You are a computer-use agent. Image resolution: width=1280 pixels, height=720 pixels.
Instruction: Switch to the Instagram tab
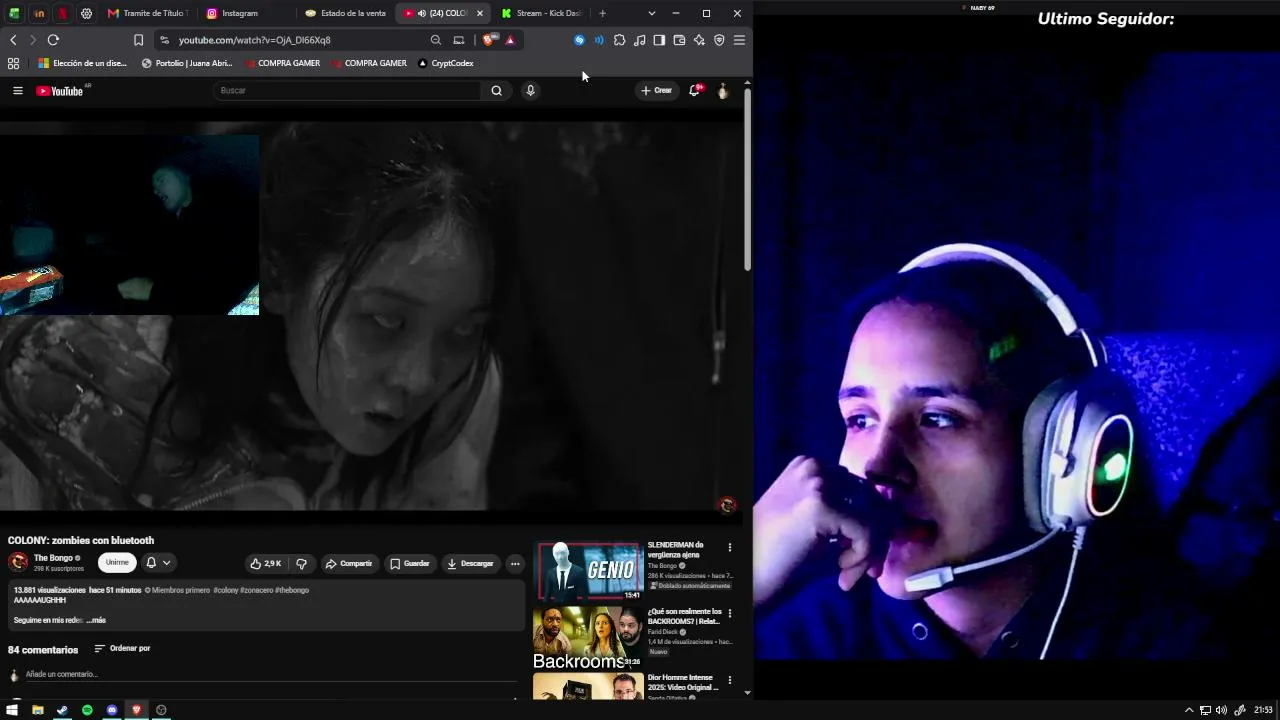tap(246, 13)
